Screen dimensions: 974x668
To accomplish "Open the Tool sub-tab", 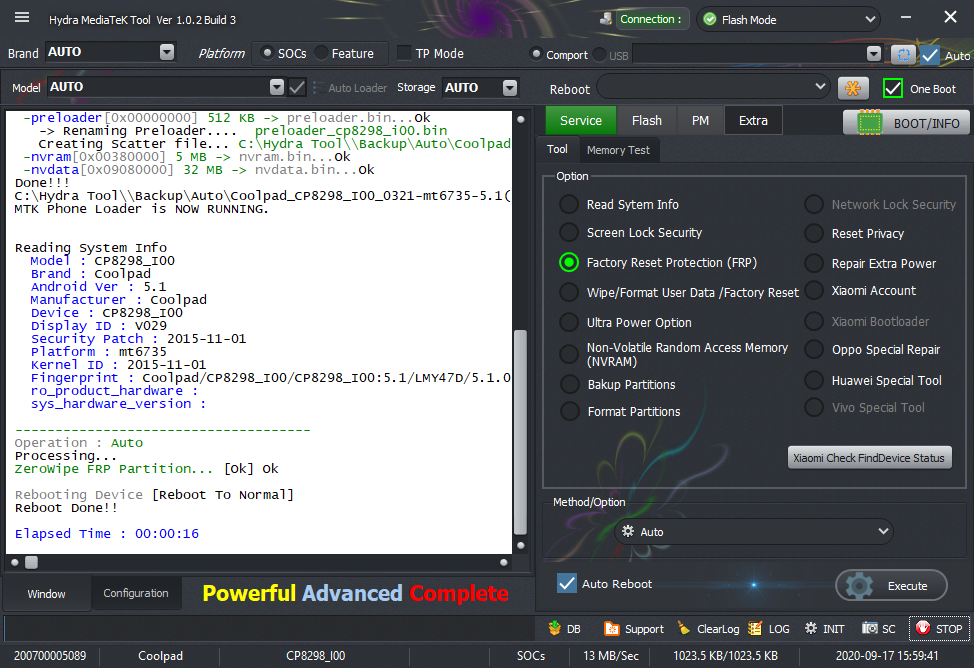I will (x=557, y=149).
